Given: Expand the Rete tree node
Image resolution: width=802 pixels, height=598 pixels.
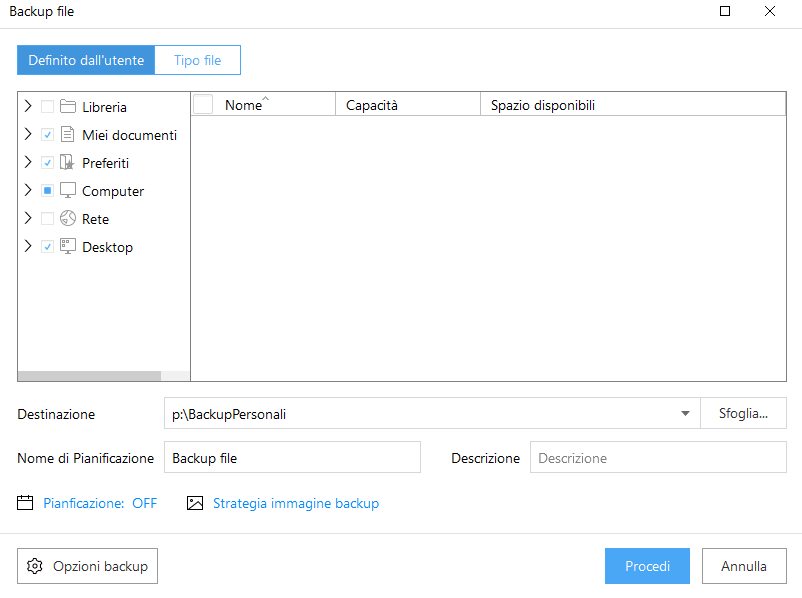Looking at the screenshot, I should tap(28, 219).
